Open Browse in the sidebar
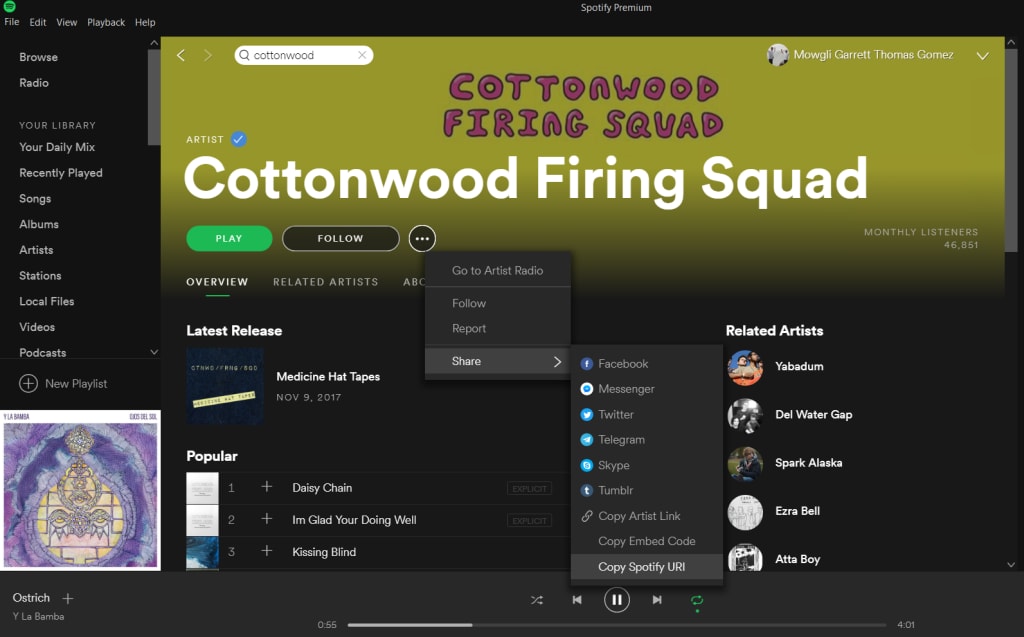 pyautogui.click(x=39, y=57)
